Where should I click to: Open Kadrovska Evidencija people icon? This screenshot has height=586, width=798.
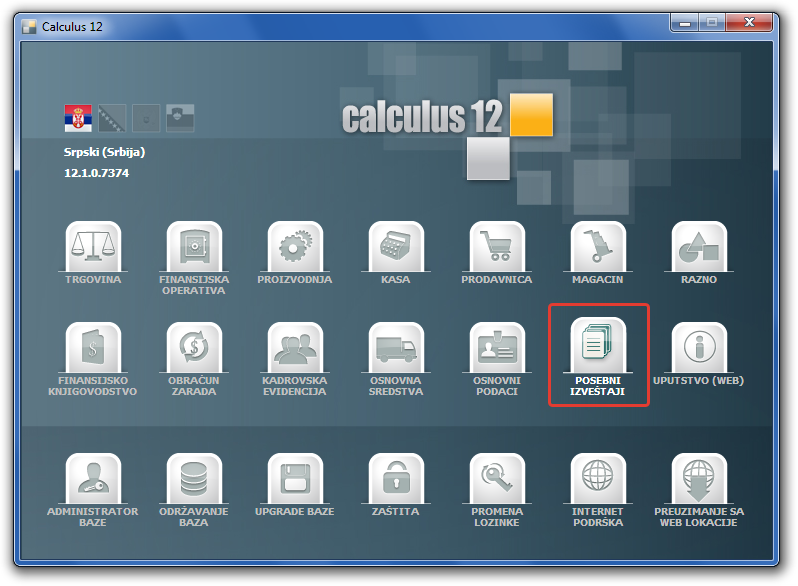(x=295, y=348)
